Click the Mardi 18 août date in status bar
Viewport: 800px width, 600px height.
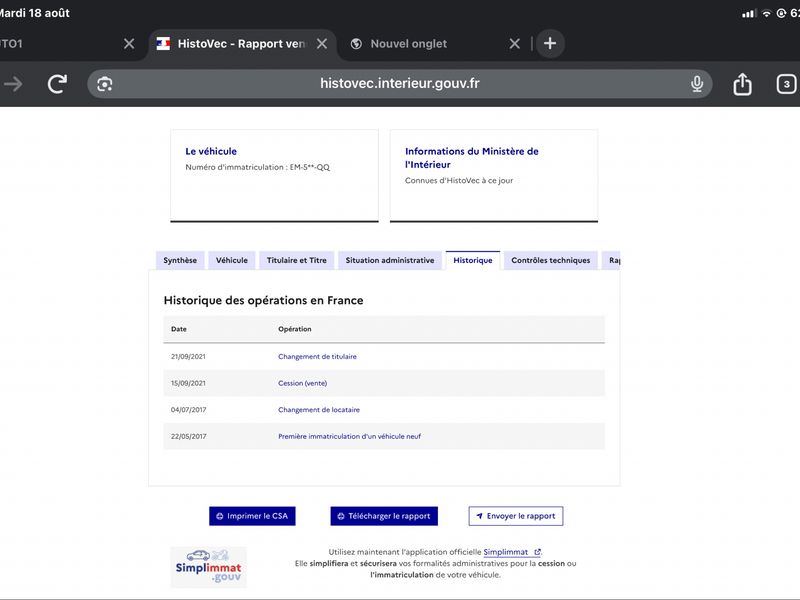[x=35, y=13]
